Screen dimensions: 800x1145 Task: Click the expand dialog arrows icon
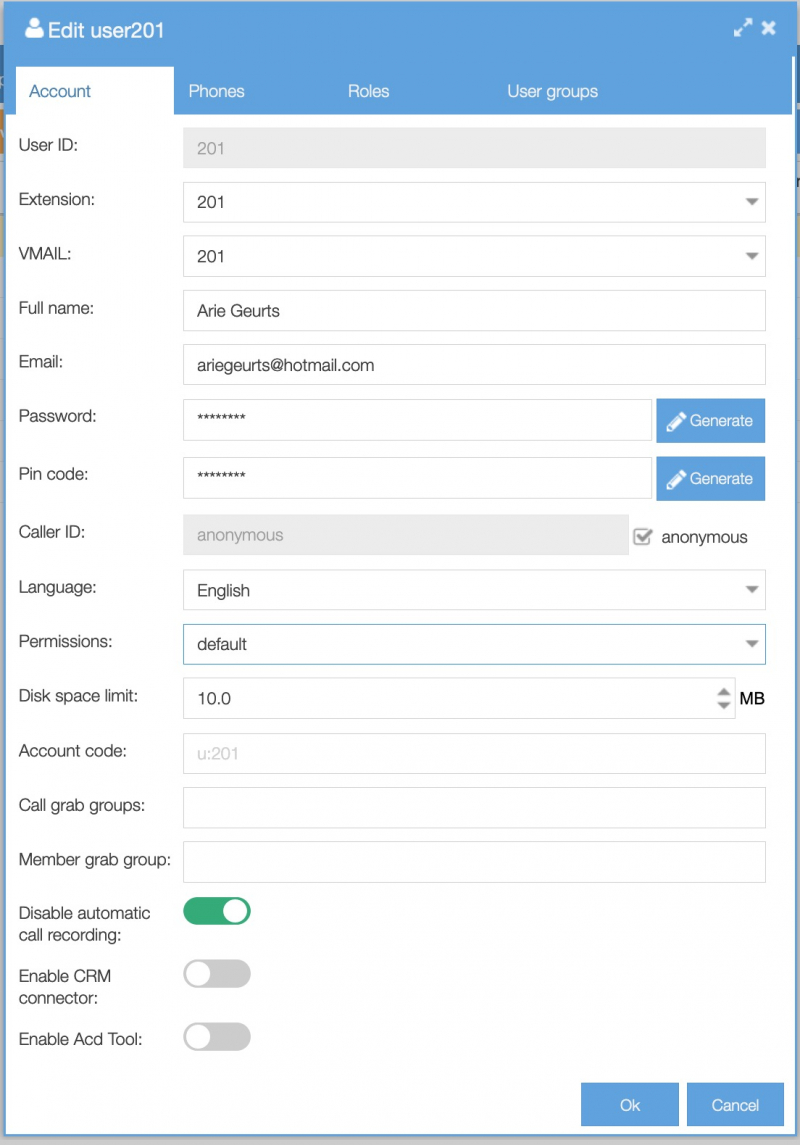(742, 29)
